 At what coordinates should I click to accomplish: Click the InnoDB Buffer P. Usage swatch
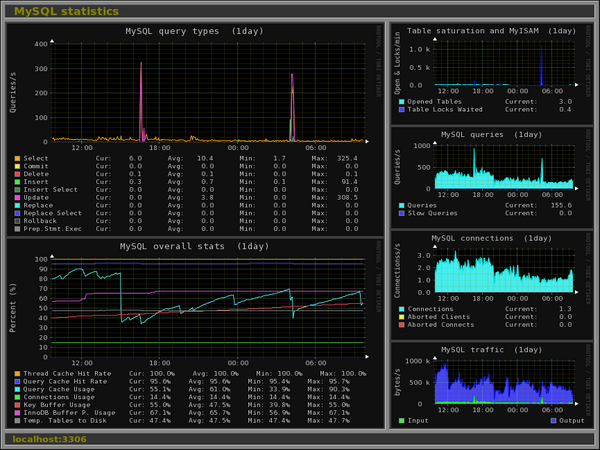click(x=17, y=413)
